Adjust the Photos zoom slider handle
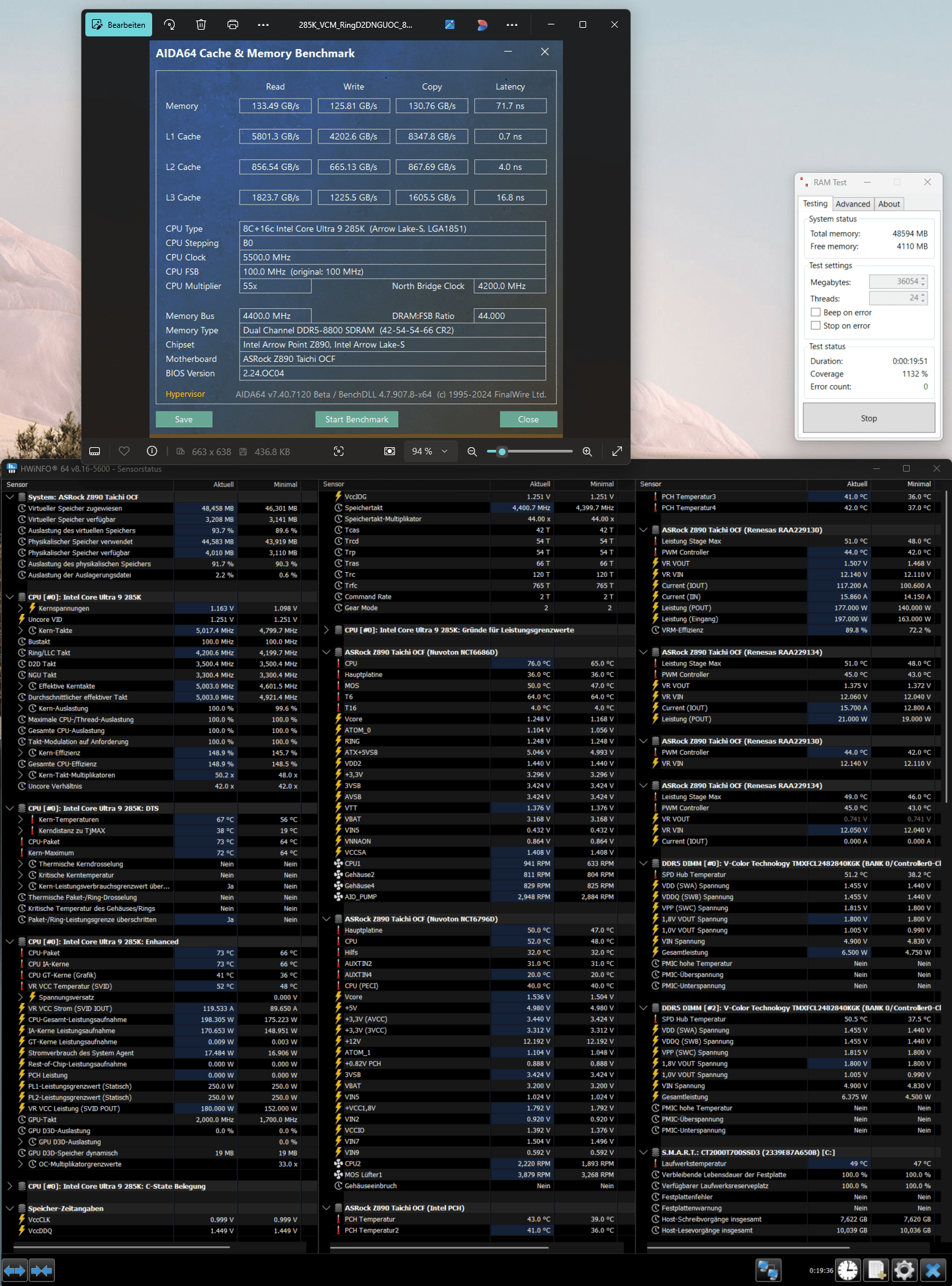The height and width of the screenshot is (1286, 952). tap(502, 451)
